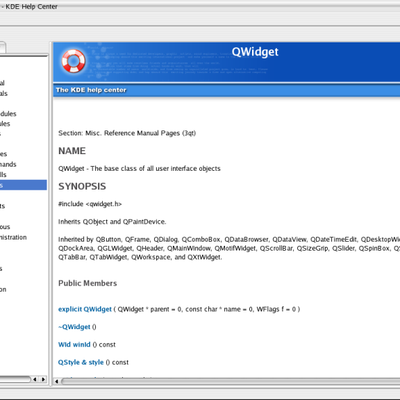
Task: Follow the WId winId link
Action: click(x=74, y=344)
